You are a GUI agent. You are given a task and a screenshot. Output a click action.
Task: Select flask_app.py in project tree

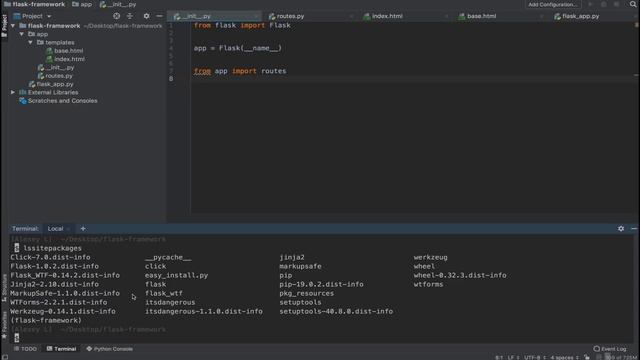(51, 84)
